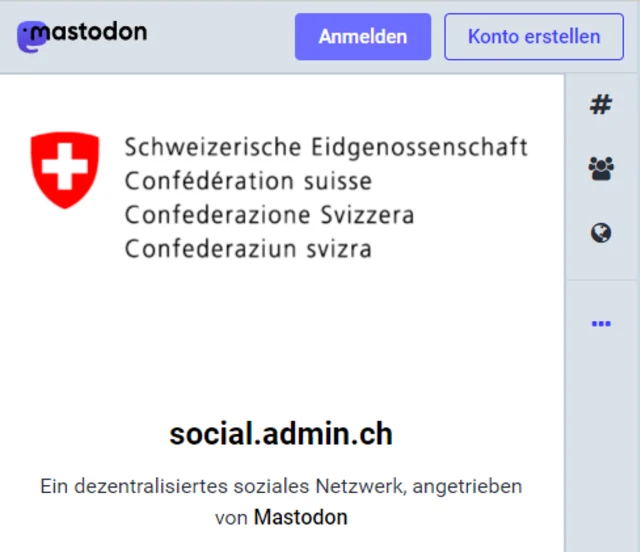The width and height of the screenshot is (640, 552).
Task: Click the social.admin.ch server heading
Action: point(281,434)
